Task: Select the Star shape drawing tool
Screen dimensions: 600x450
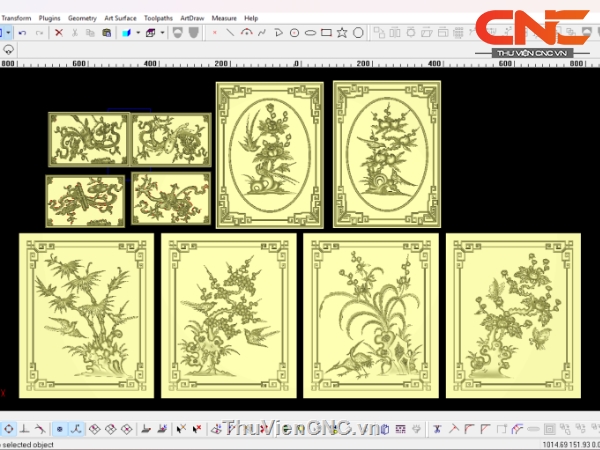Action: click(342, 33)
